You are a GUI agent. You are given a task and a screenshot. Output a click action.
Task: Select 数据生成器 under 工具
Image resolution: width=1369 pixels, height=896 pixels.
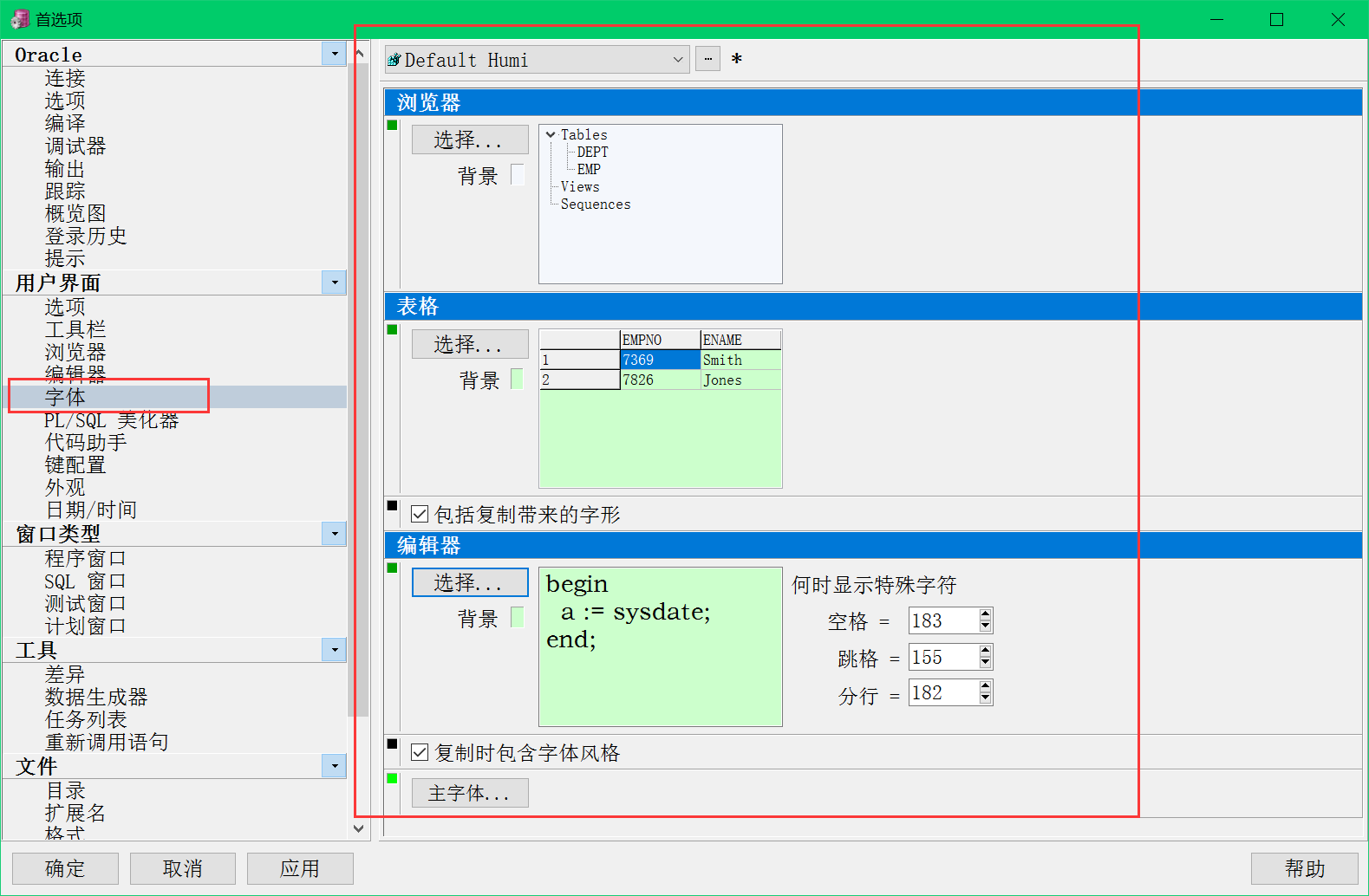(x=96, y=697)
